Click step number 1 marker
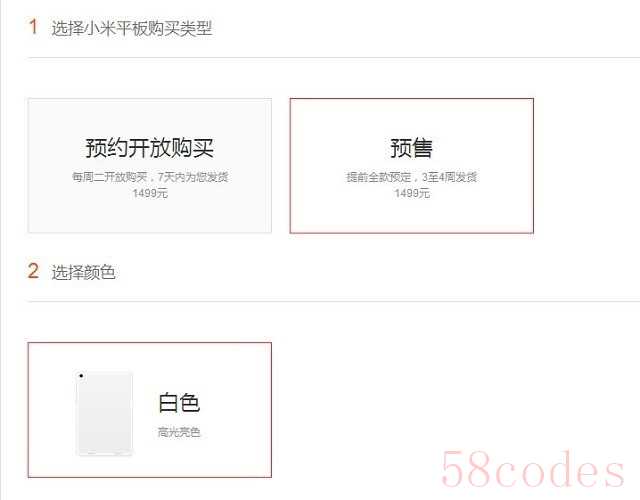 point(33,27)
